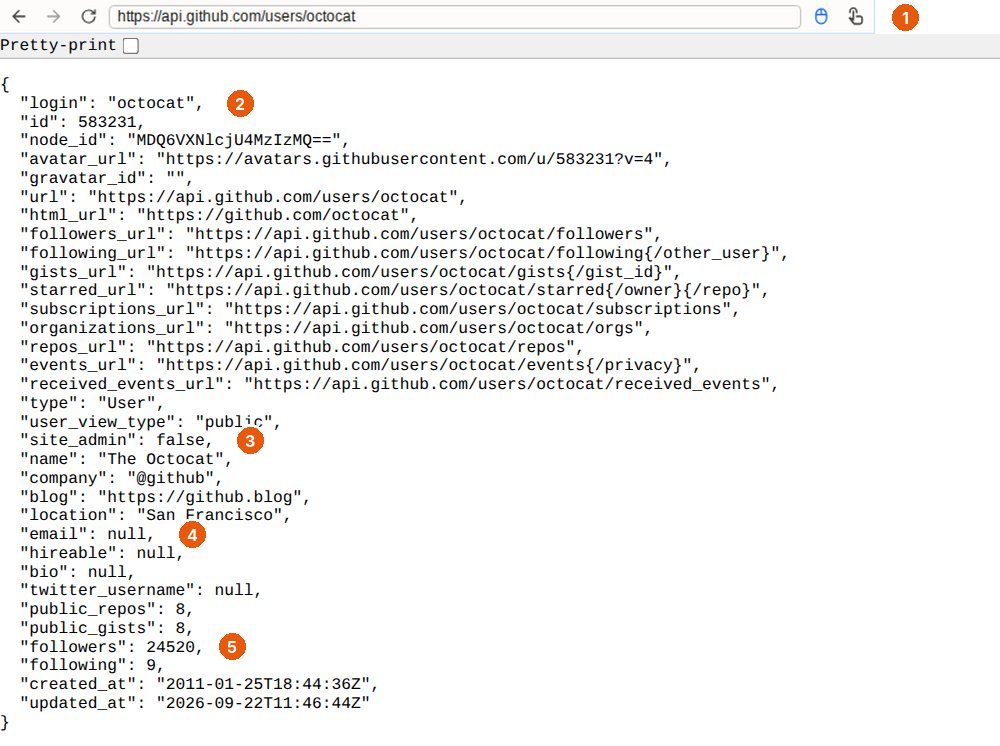Image resolution: width=1000 pixels, height=746 pixels.
Task: Click the hand-pointer icon in the toolbar
Action: (x=856, y=17)
